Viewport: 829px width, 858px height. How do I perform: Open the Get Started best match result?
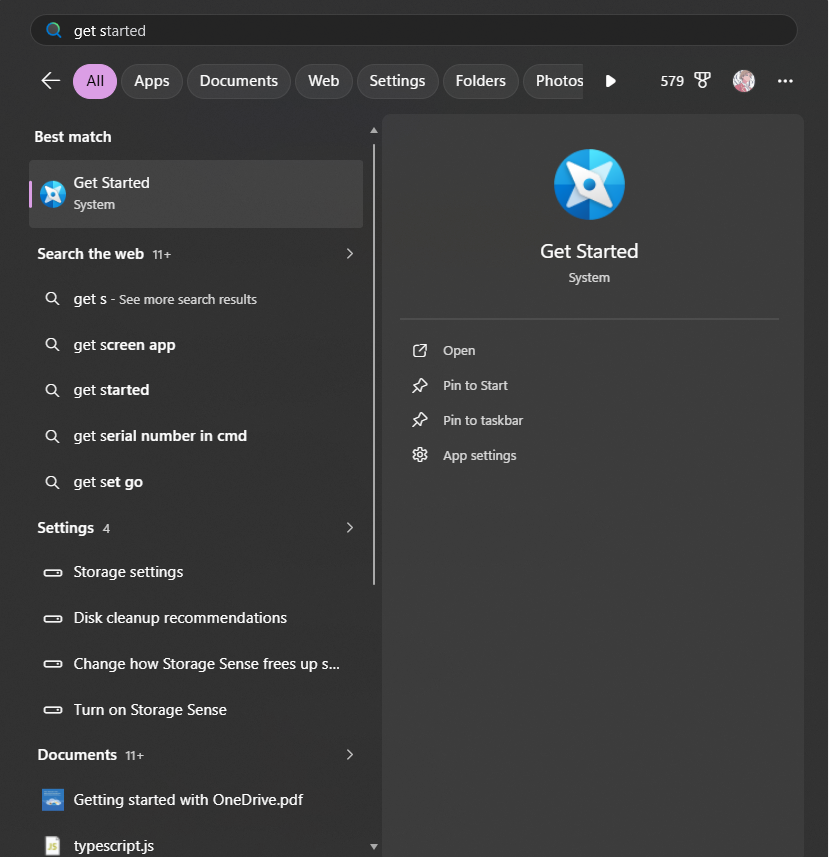tap(196, 194)
